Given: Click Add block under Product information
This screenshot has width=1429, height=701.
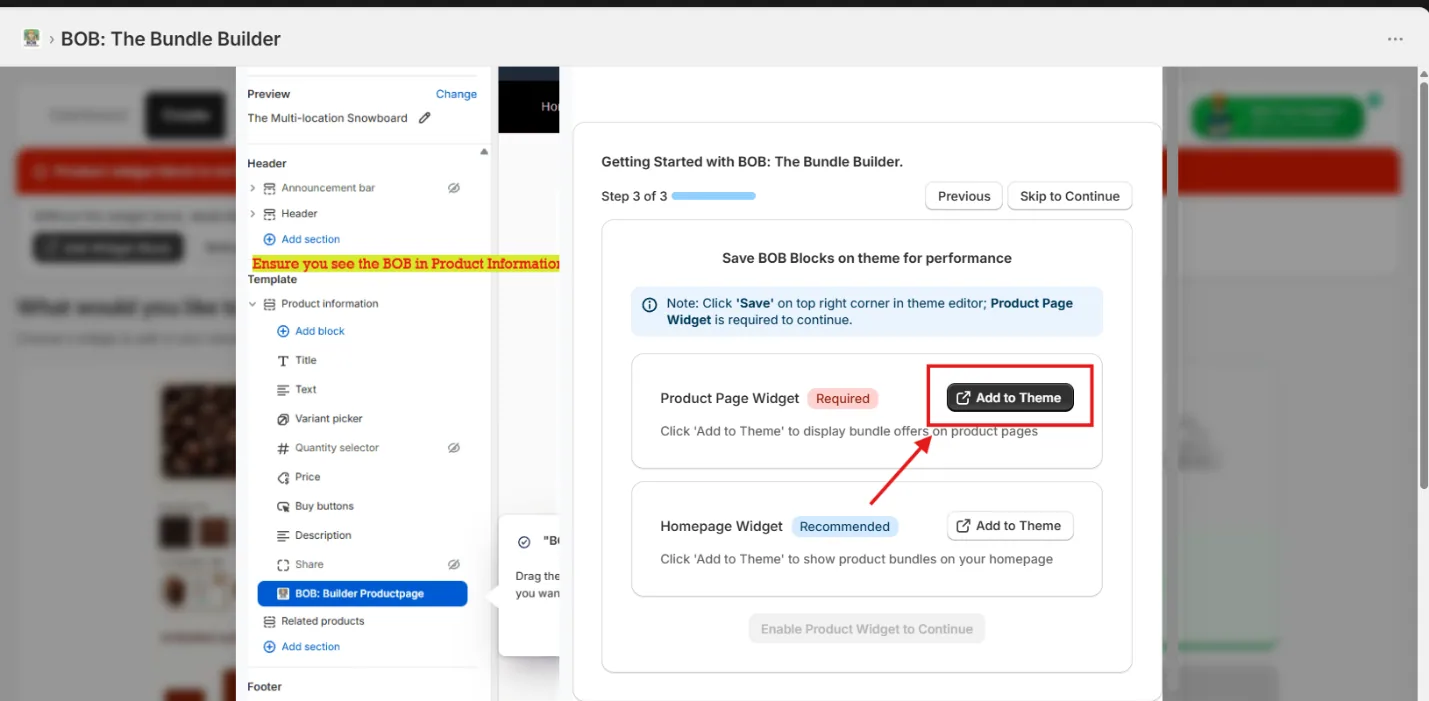Looking at the screenshot, I should (x=319, y=331).
